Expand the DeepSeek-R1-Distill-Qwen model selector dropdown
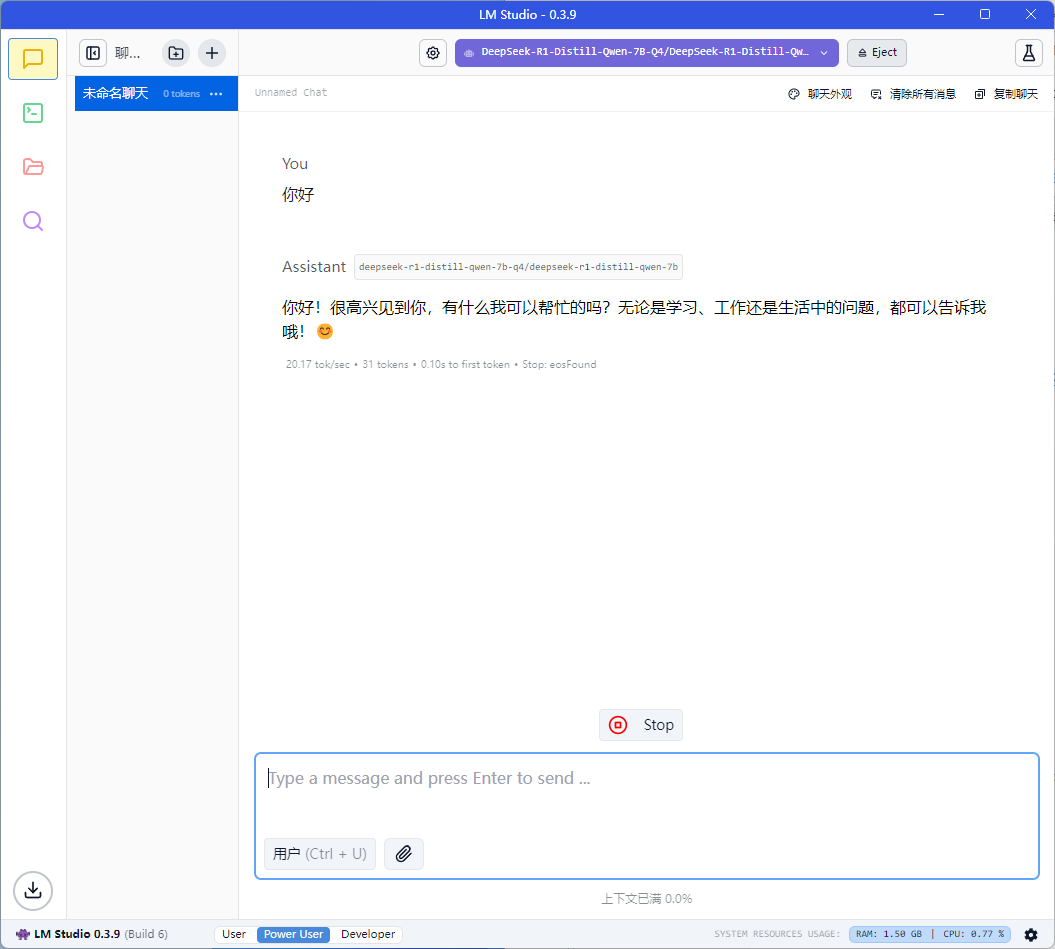 pyautogui.click(x=647, y=53)
